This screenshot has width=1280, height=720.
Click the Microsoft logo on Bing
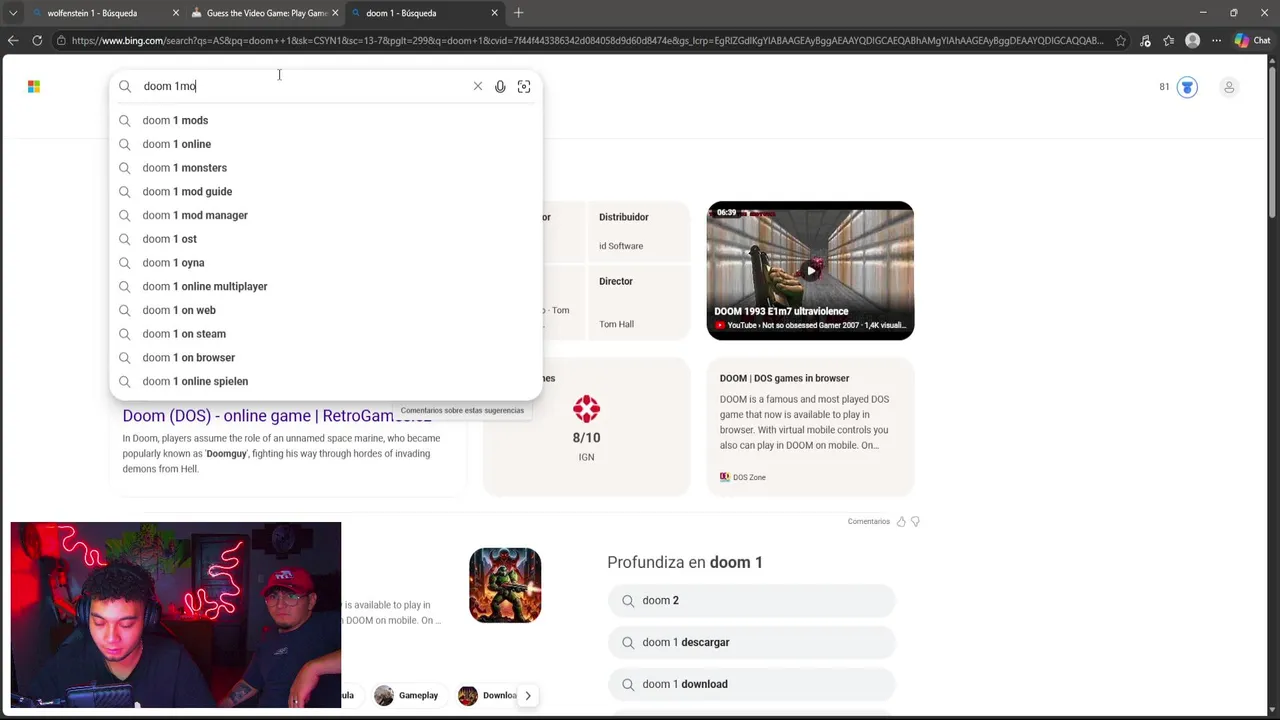34,87
